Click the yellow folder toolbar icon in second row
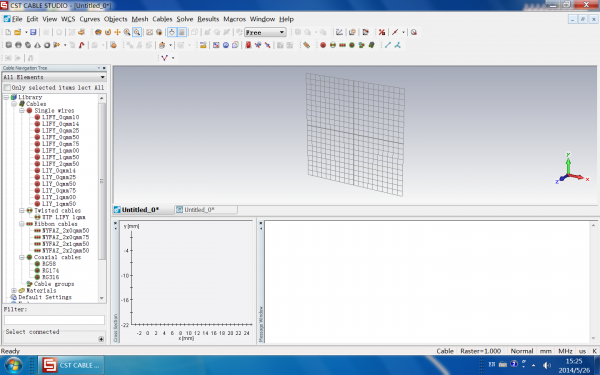This screenshot has width=600, height=375. tap(203, 45)
